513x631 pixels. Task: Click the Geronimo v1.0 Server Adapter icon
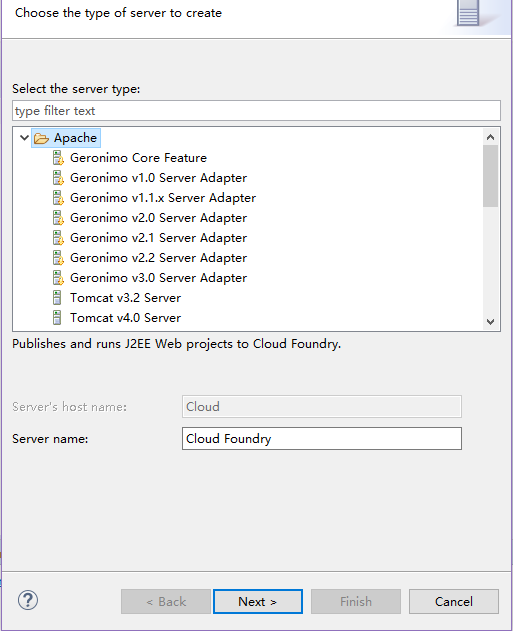(x=58, y=178)
